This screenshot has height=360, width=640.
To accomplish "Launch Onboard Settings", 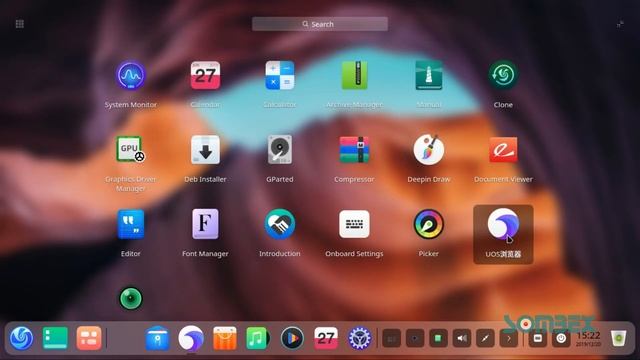I will click(354, 224).
